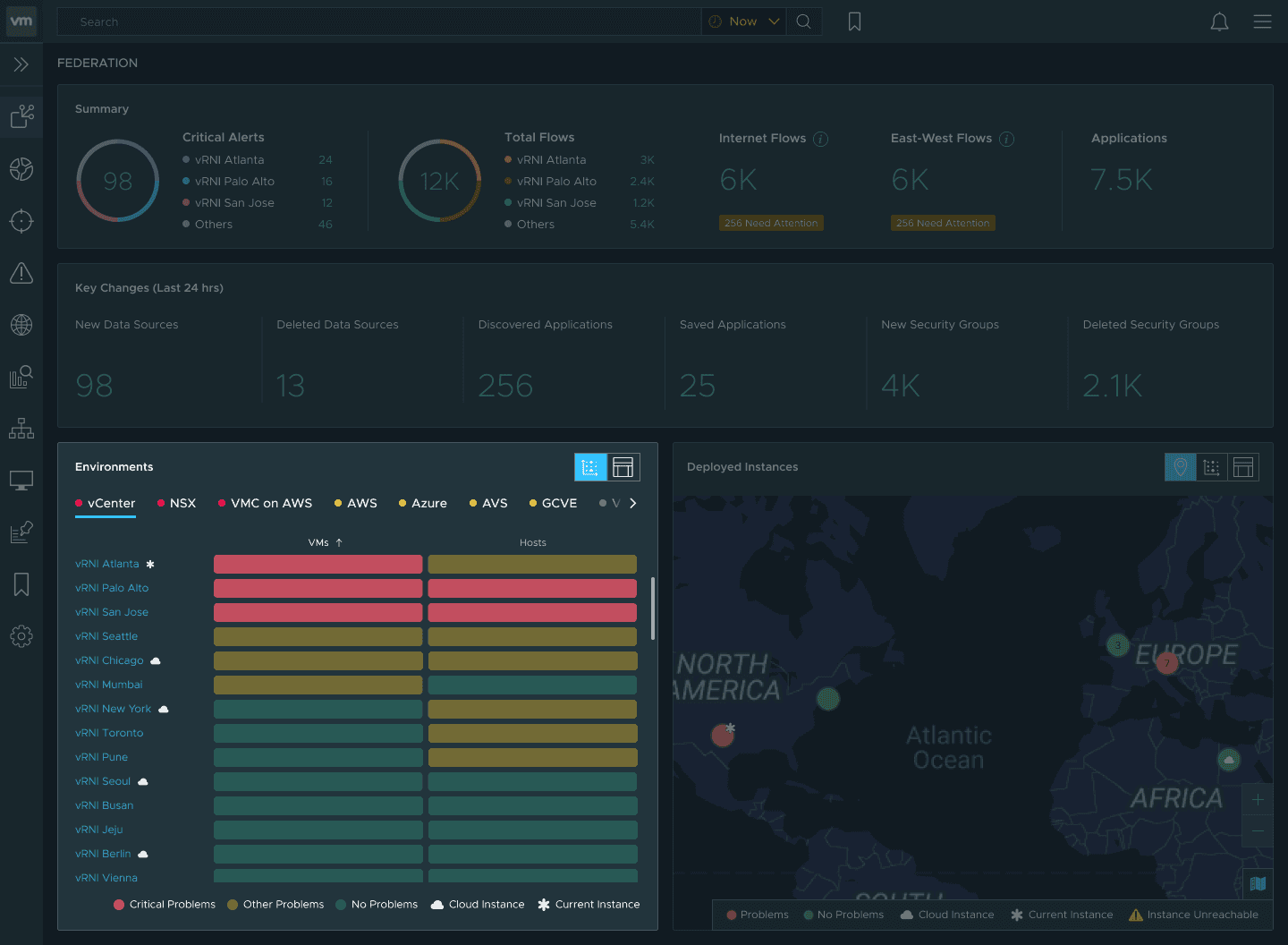Open the network hierarchy icon in sidebar
This screenshot has height=945, width=1288.
[21, 429]
